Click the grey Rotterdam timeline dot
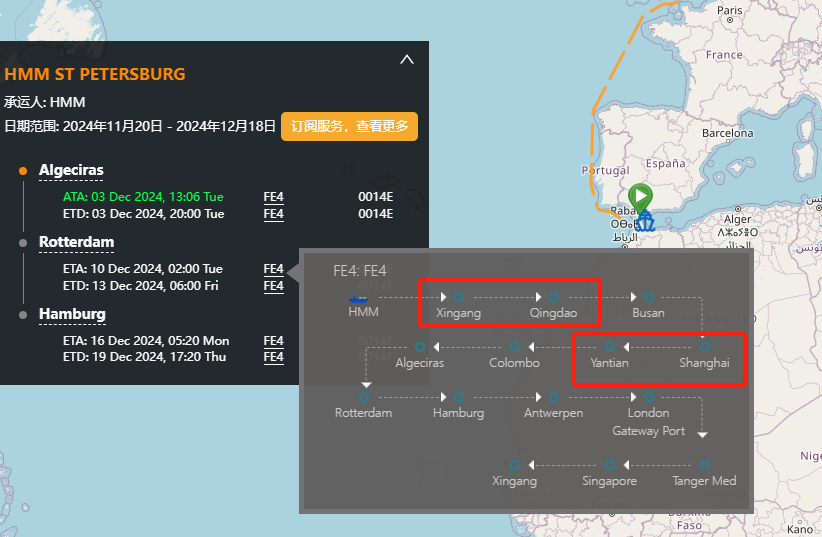822x537 pixels. [23, 243]
